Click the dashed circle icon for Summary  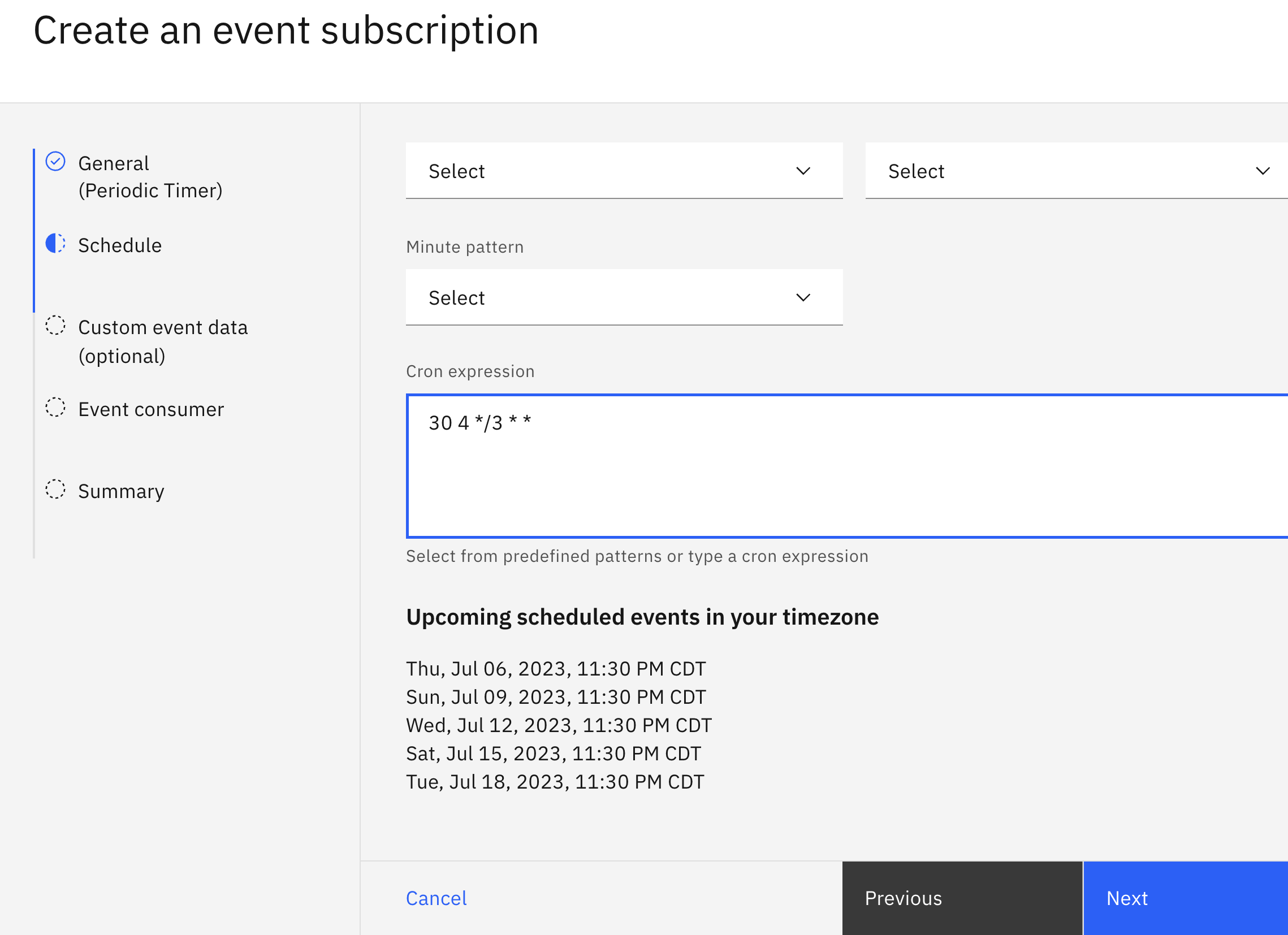coord(55,490)
